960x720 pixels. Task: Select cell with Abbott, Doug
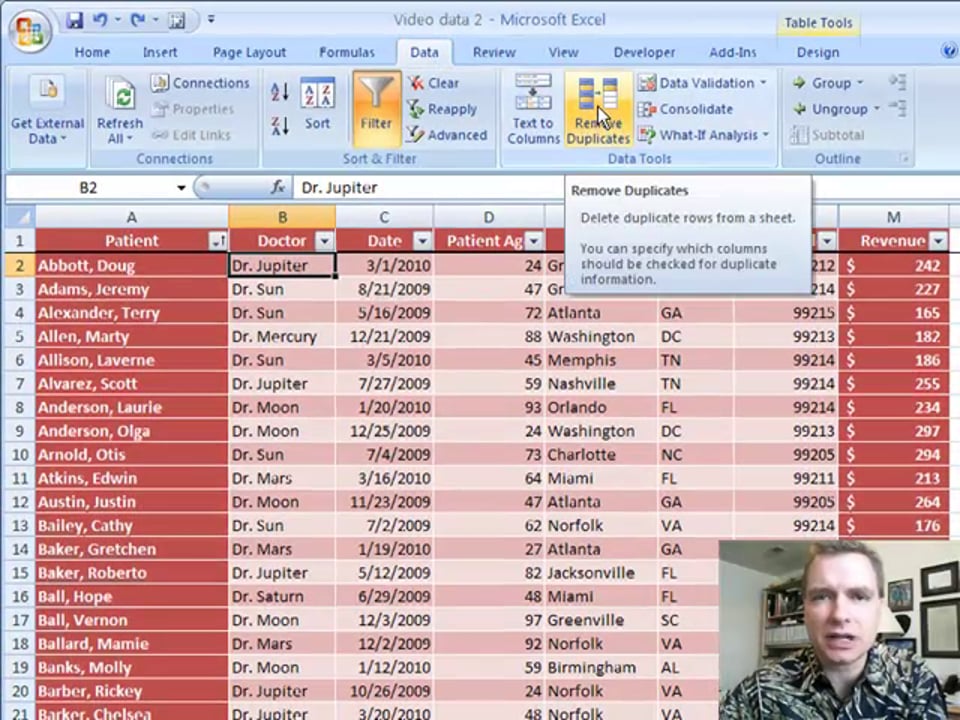(132, 266)
